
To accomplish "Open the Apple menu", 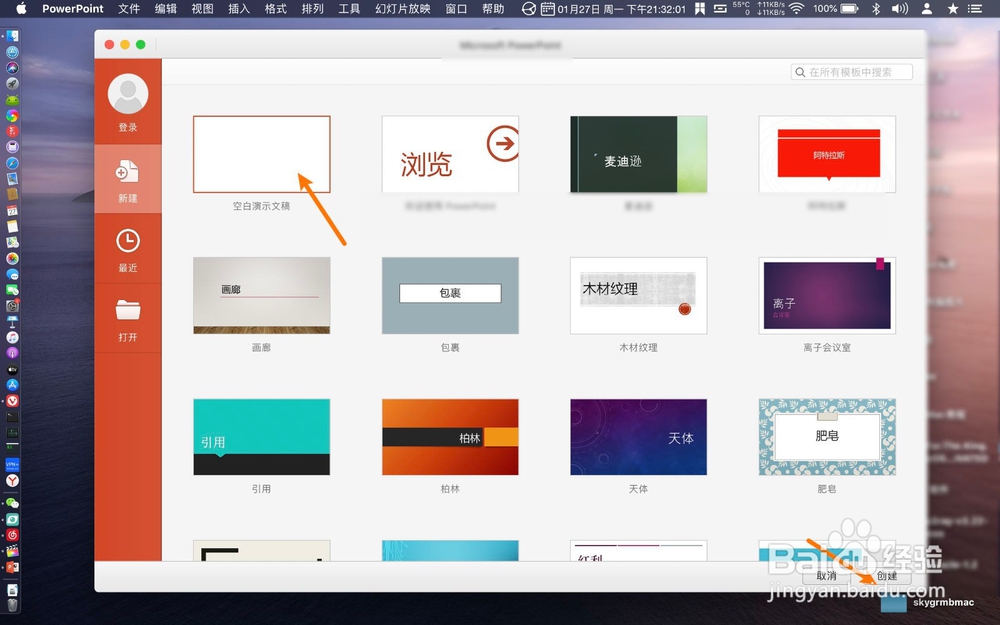I will coord(21,8).
